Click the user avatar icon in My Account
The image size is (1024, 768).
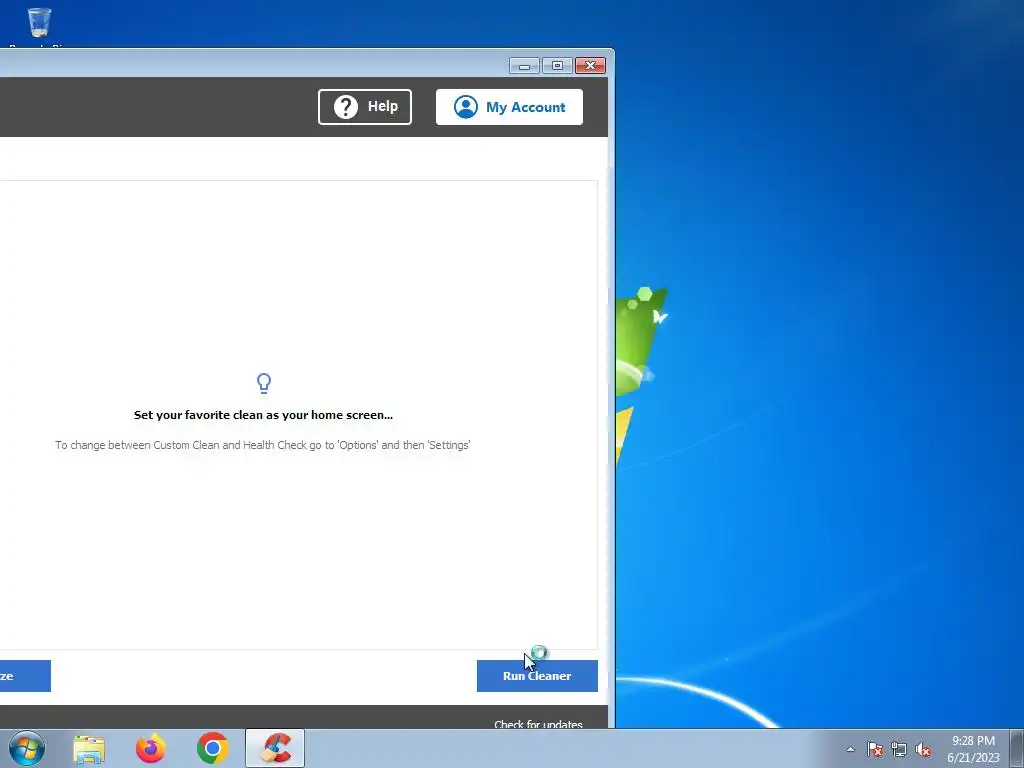point(466,106)
